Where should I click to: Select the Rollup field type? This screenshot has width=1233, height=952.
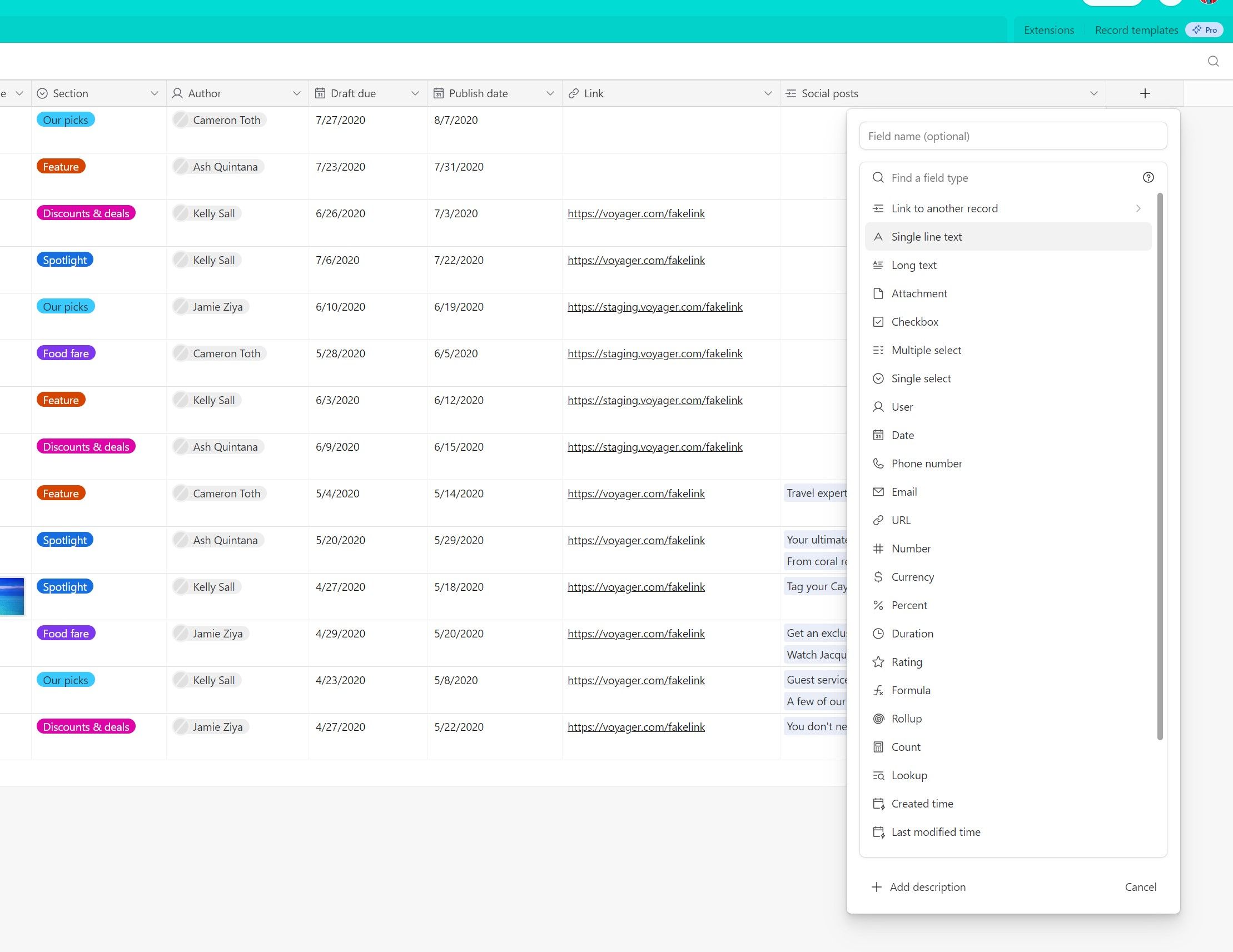point(906,719)
